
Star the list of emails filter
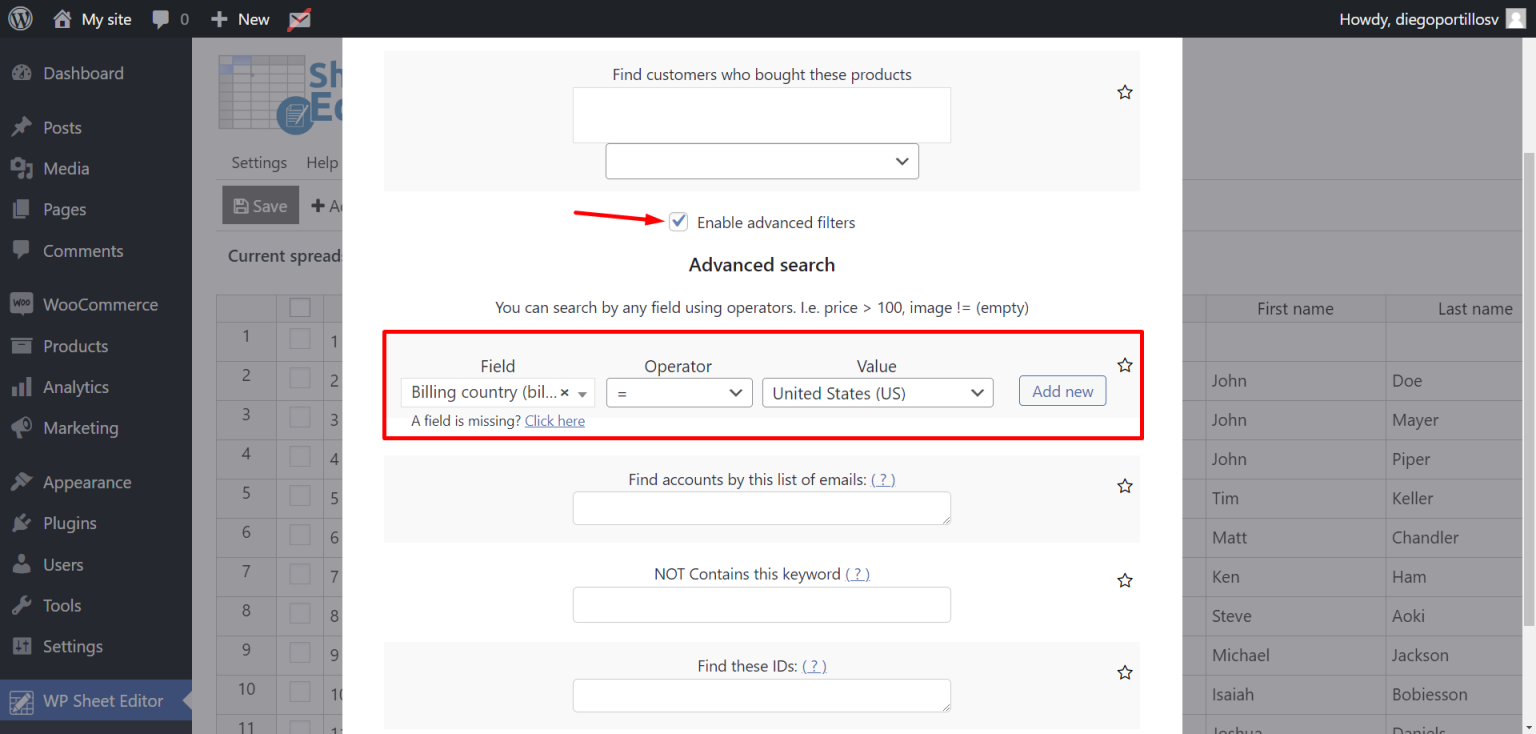coord(1125,486)
